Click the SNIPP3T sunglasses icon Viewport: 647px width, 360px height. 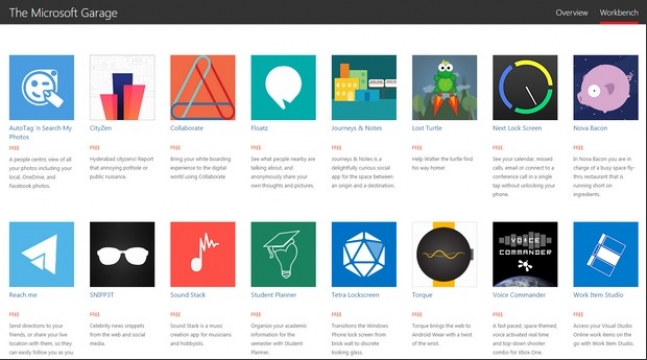point(122,254)
